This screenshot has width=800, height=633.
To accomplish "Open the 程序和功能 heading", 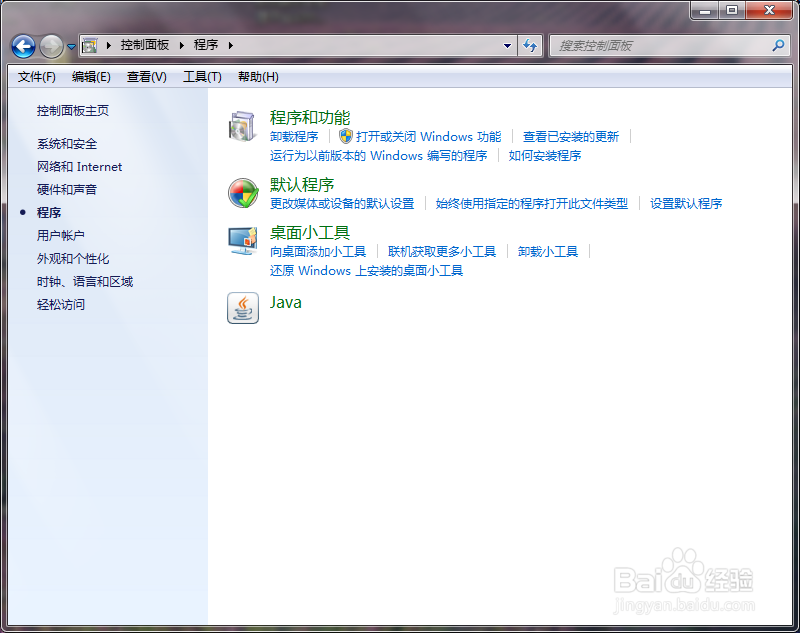I will [310, 118].
